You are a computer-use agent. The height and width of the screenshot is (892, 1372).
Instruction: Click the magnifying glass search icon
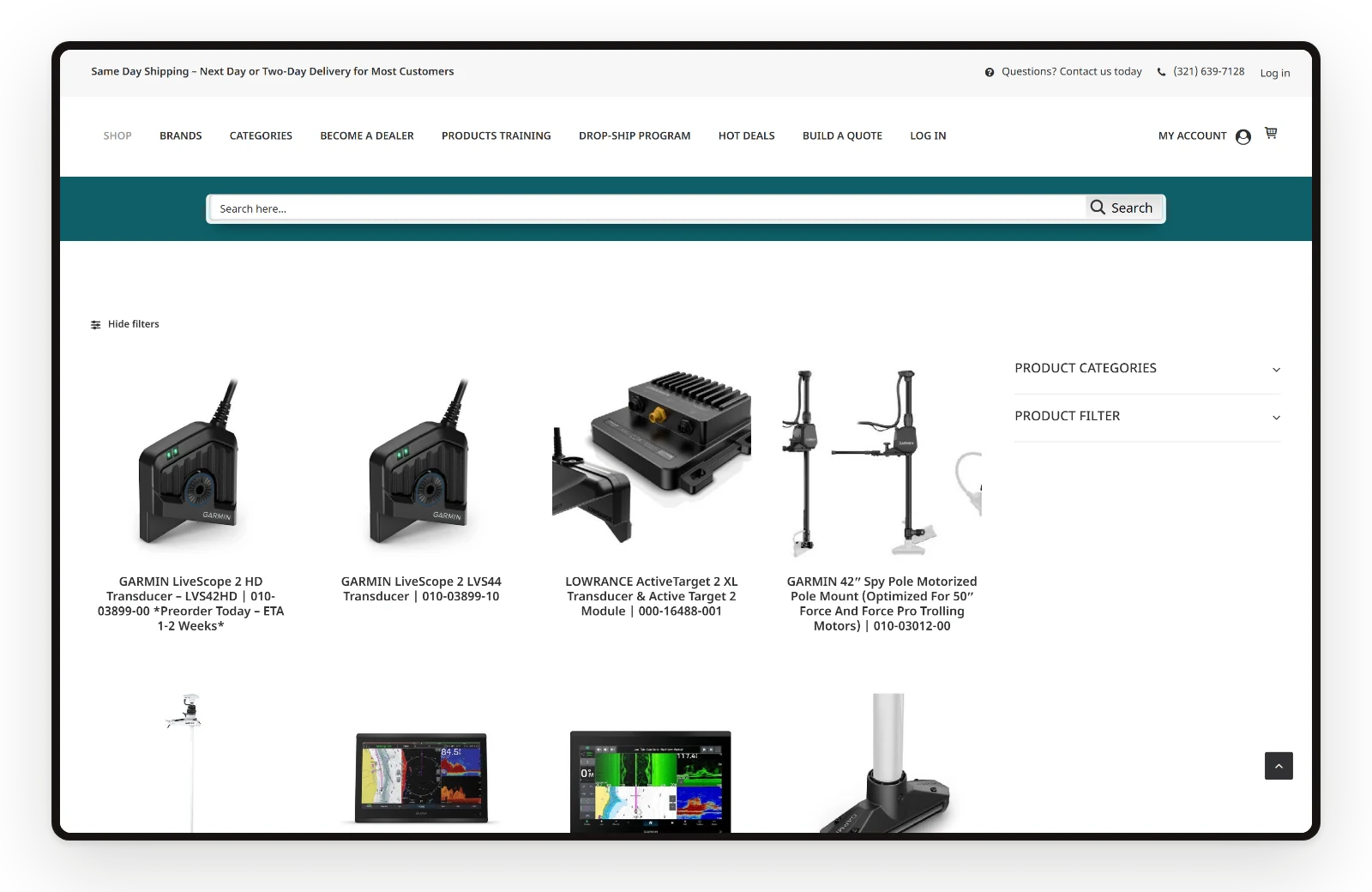[1098, 207]
